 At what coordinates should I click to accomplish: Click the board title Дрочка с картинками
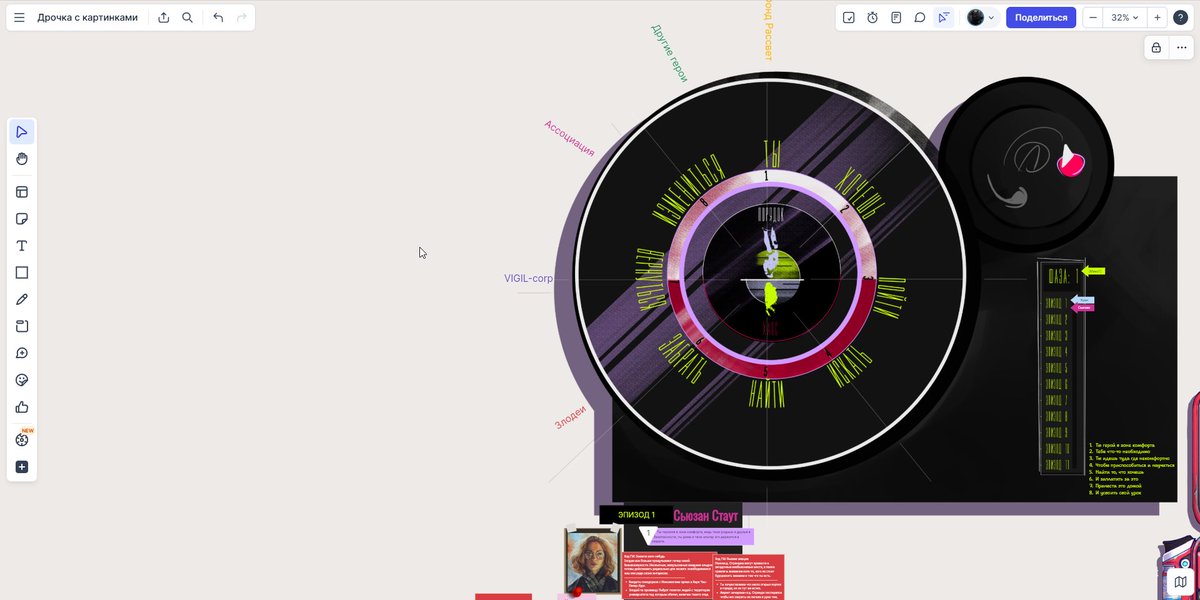click(x=88, y=18)
